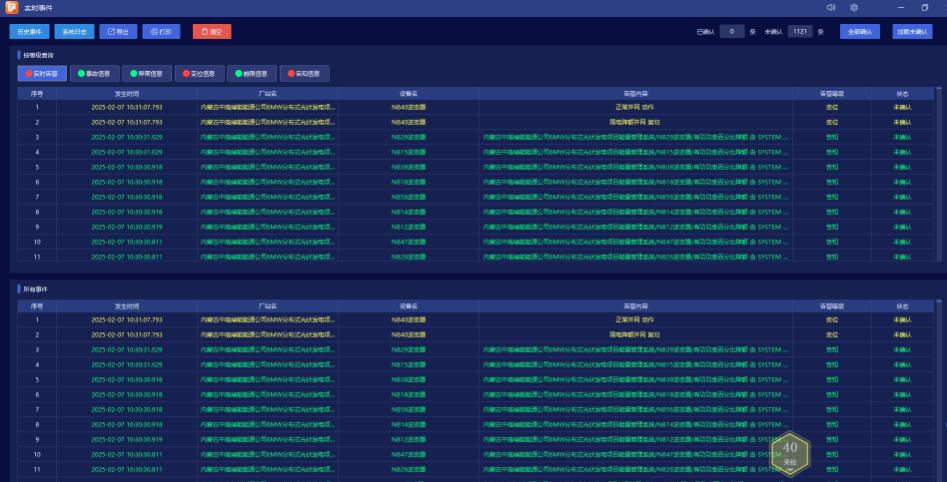This screenshot has height=482, width=947.
Task: Click row 4 alarm level in upper table
Action: pos(832,152)
